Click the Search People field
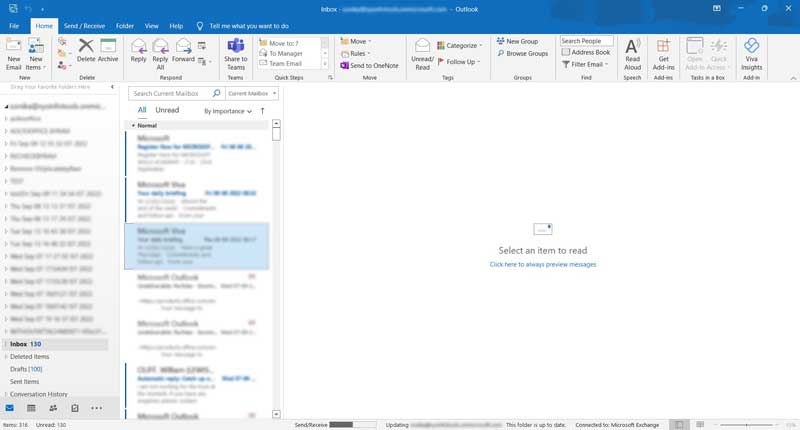The width and height of the screenshot is (800, 430). (x=586, y=41)
